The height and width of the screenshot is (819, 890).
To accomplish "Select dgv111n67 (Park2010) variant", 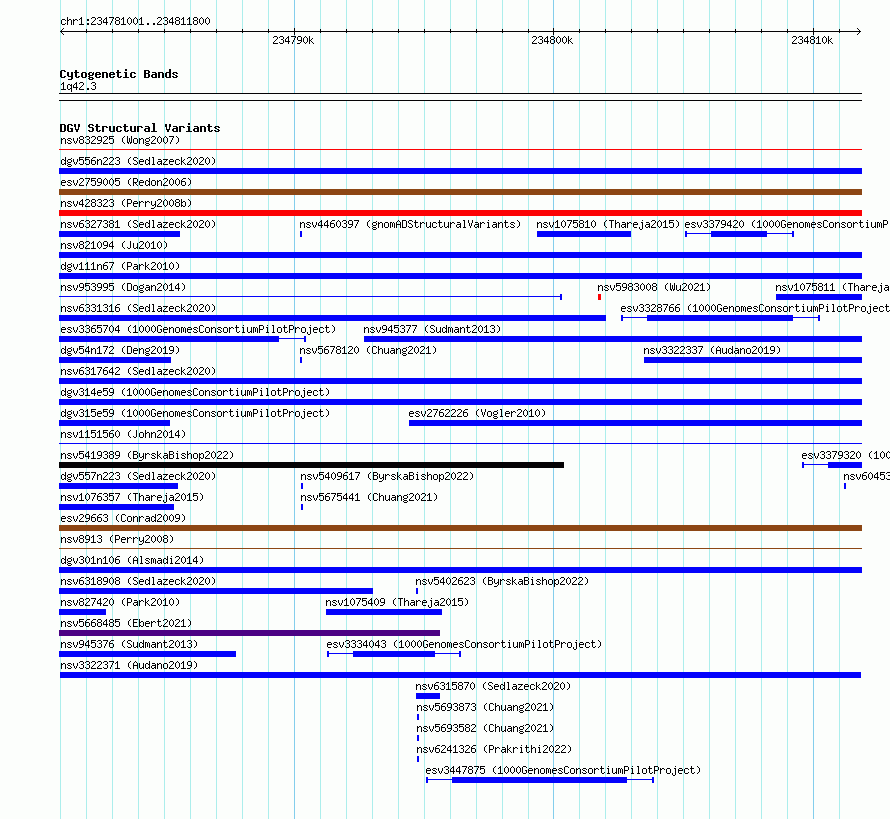I will 460,276.
